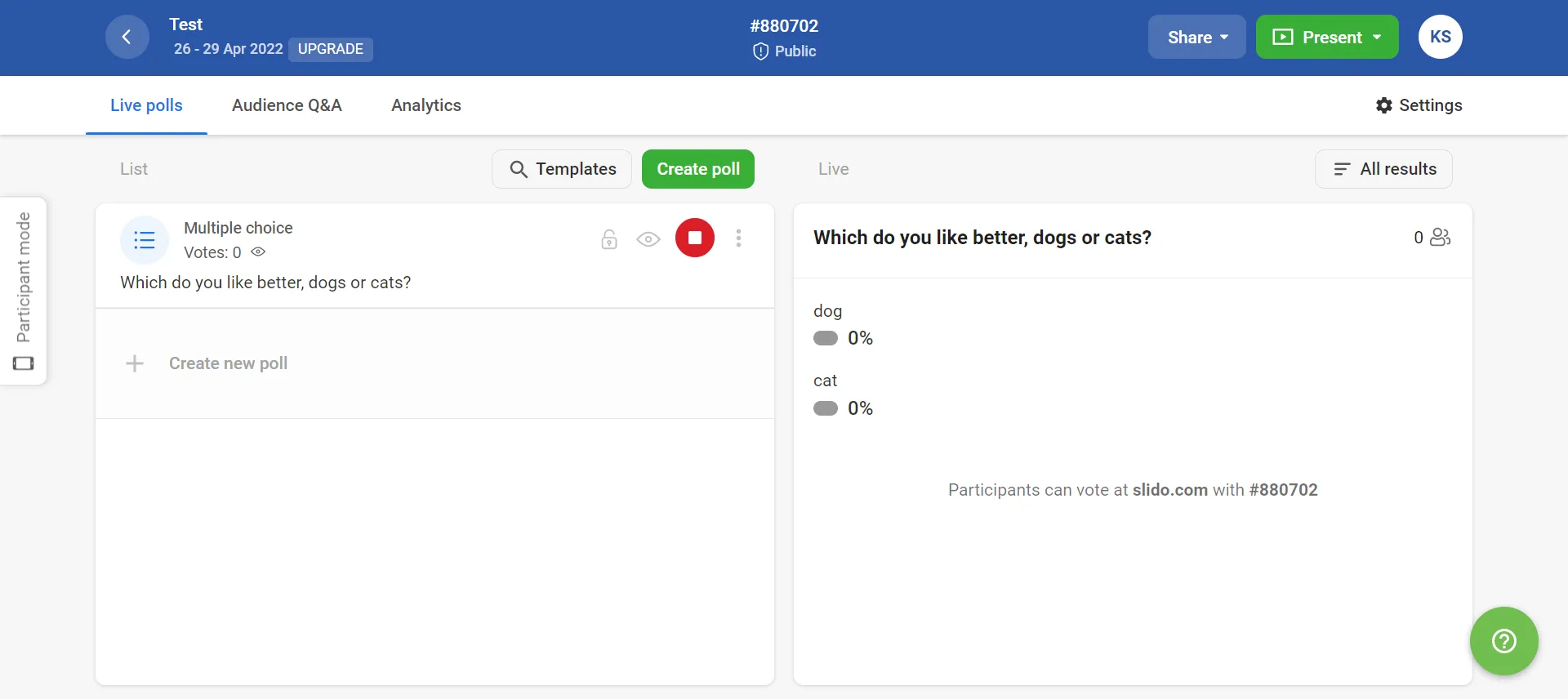
Task: Expand the Share dropdown
Action: (1196, 37)
